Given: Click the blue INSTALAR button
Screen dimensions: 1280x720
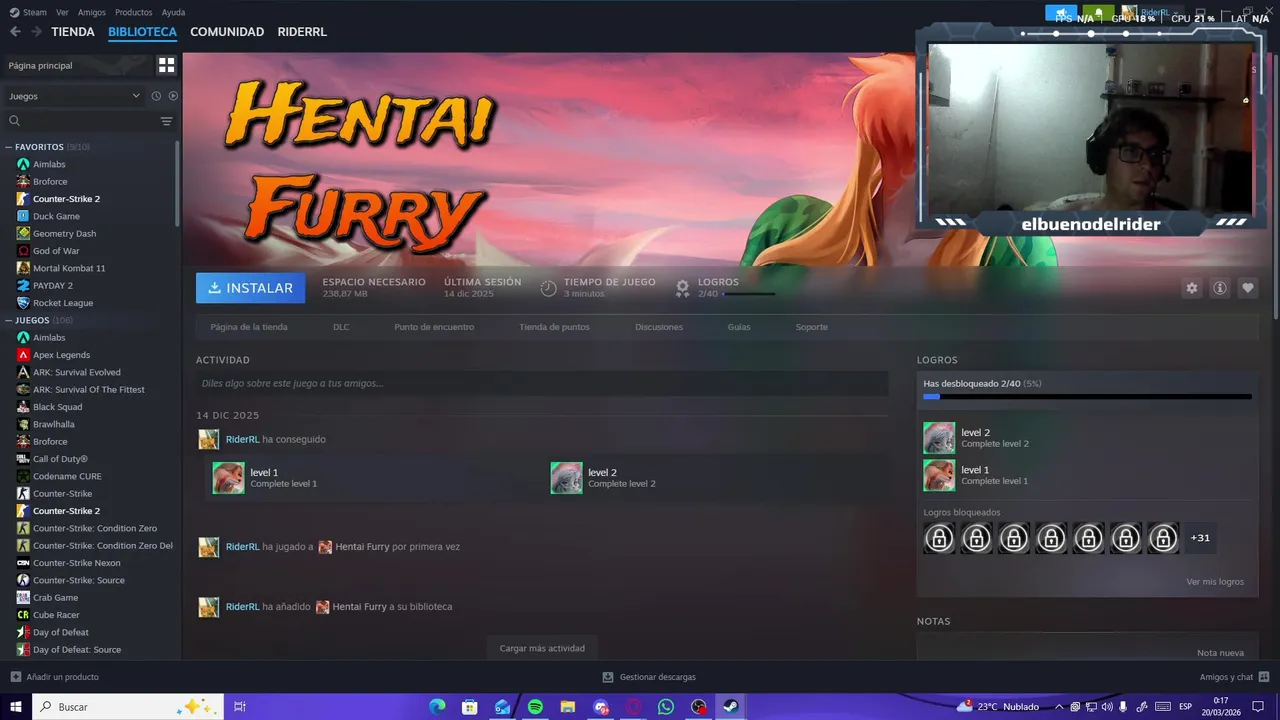Looking at the screenshot, I should pos(250,288).
